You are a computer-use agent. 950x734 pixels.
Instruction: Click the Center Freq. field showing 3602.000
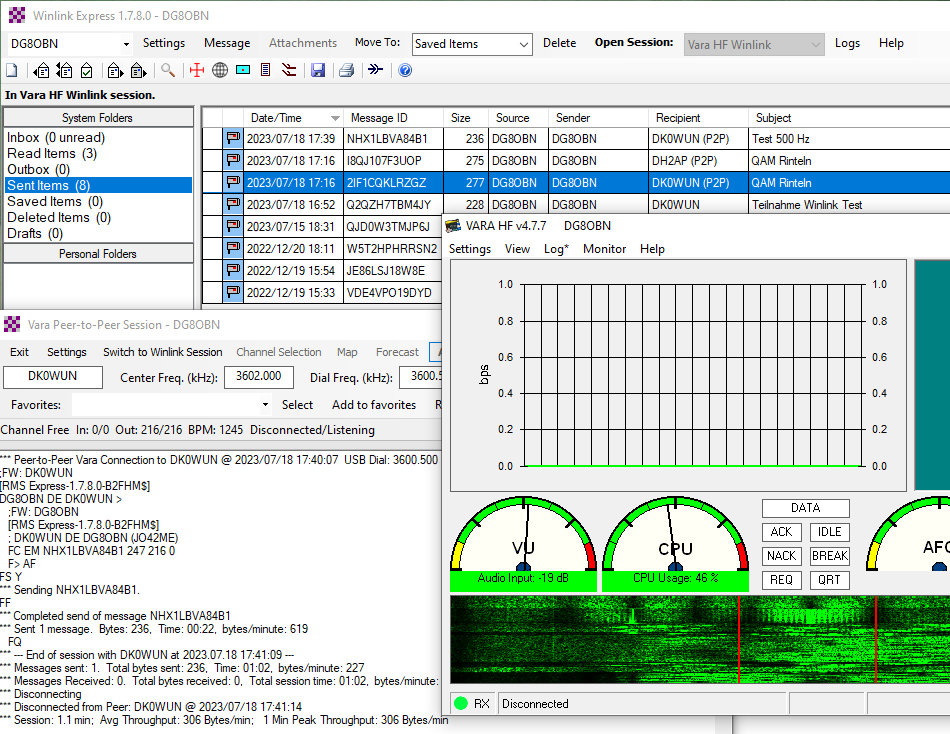click(x=259, y=377)
